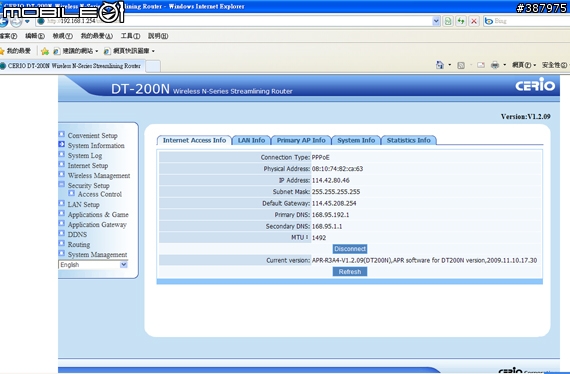This screenshot has height=374, width=570.
Task: Click the Compatibility View icon beside address bar
Action: [448, 21]
